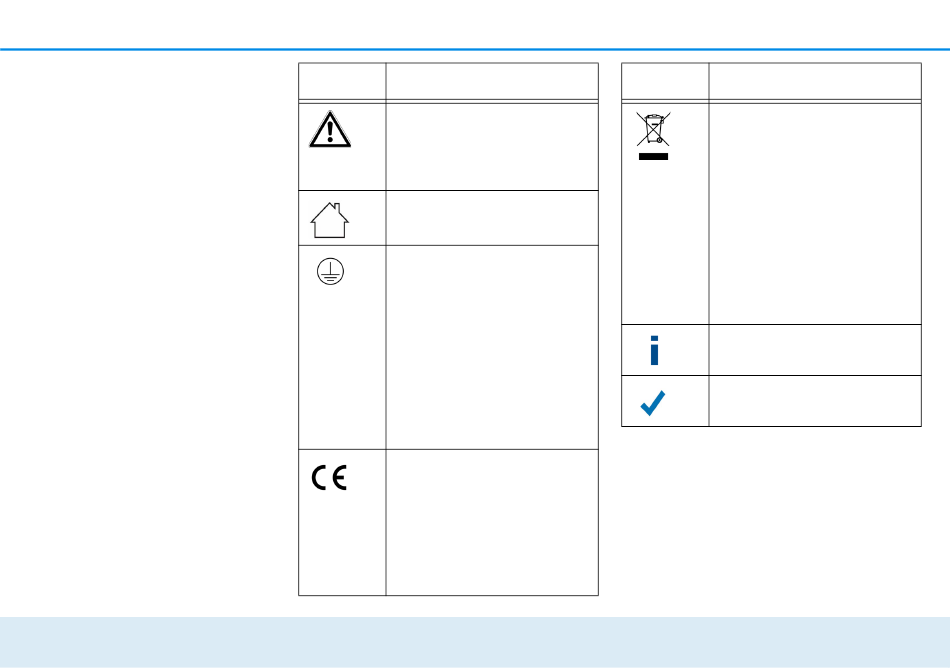Viewport: 950px width, 668px height.
Task: Click the description cell next to house symbol
Action: pos(491,218)
